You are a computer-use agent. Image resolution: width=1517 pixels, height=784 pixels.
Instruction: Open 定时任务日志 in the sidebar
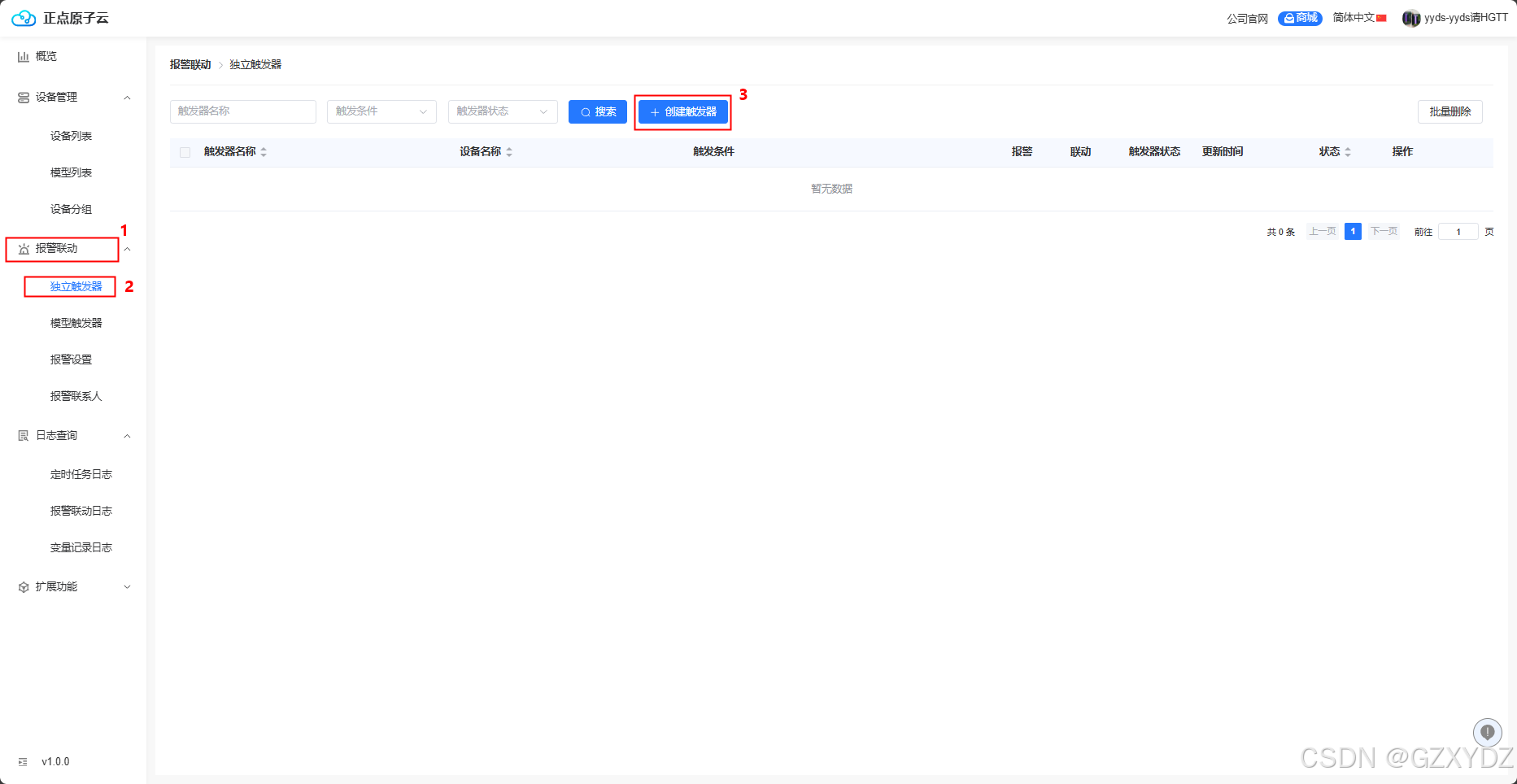click(x=81, y=474)
